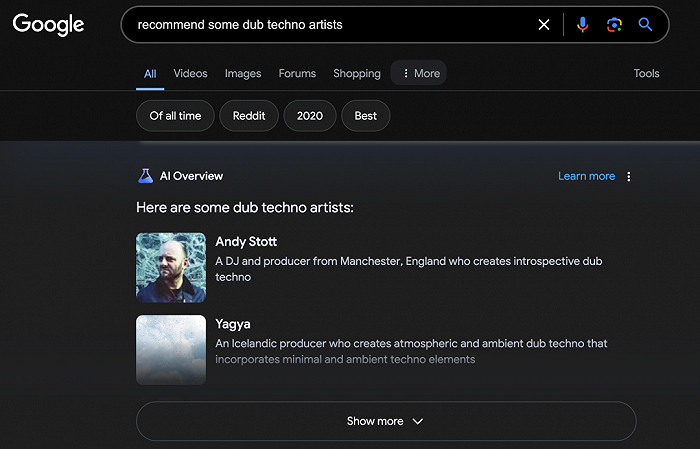The width and height of the screenshot is (700, 449).
Task: Click the blue magnifying glass search icon
Action: click(x=646, y=25)
